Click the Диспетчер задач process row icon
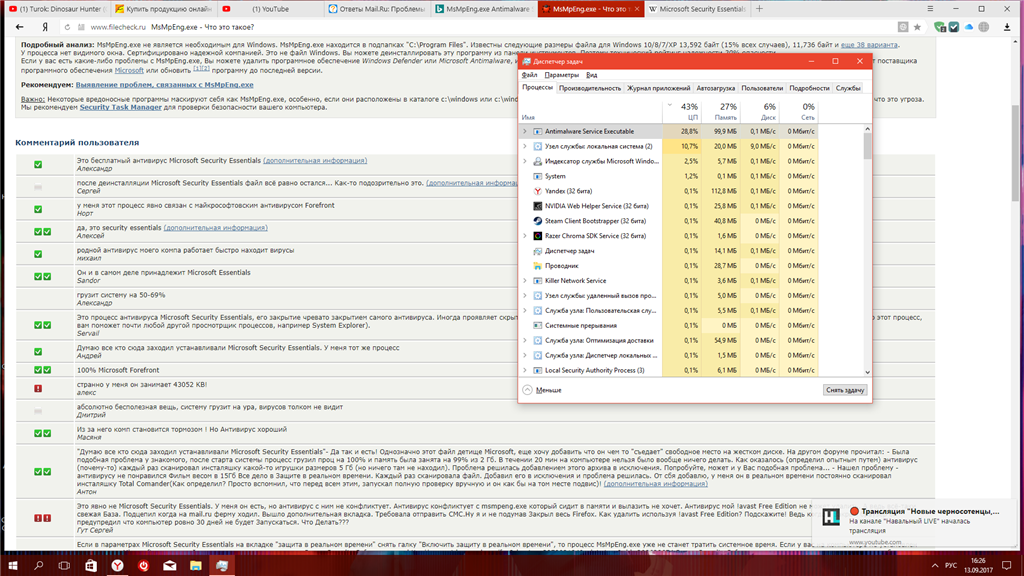 tap(537, 251)
